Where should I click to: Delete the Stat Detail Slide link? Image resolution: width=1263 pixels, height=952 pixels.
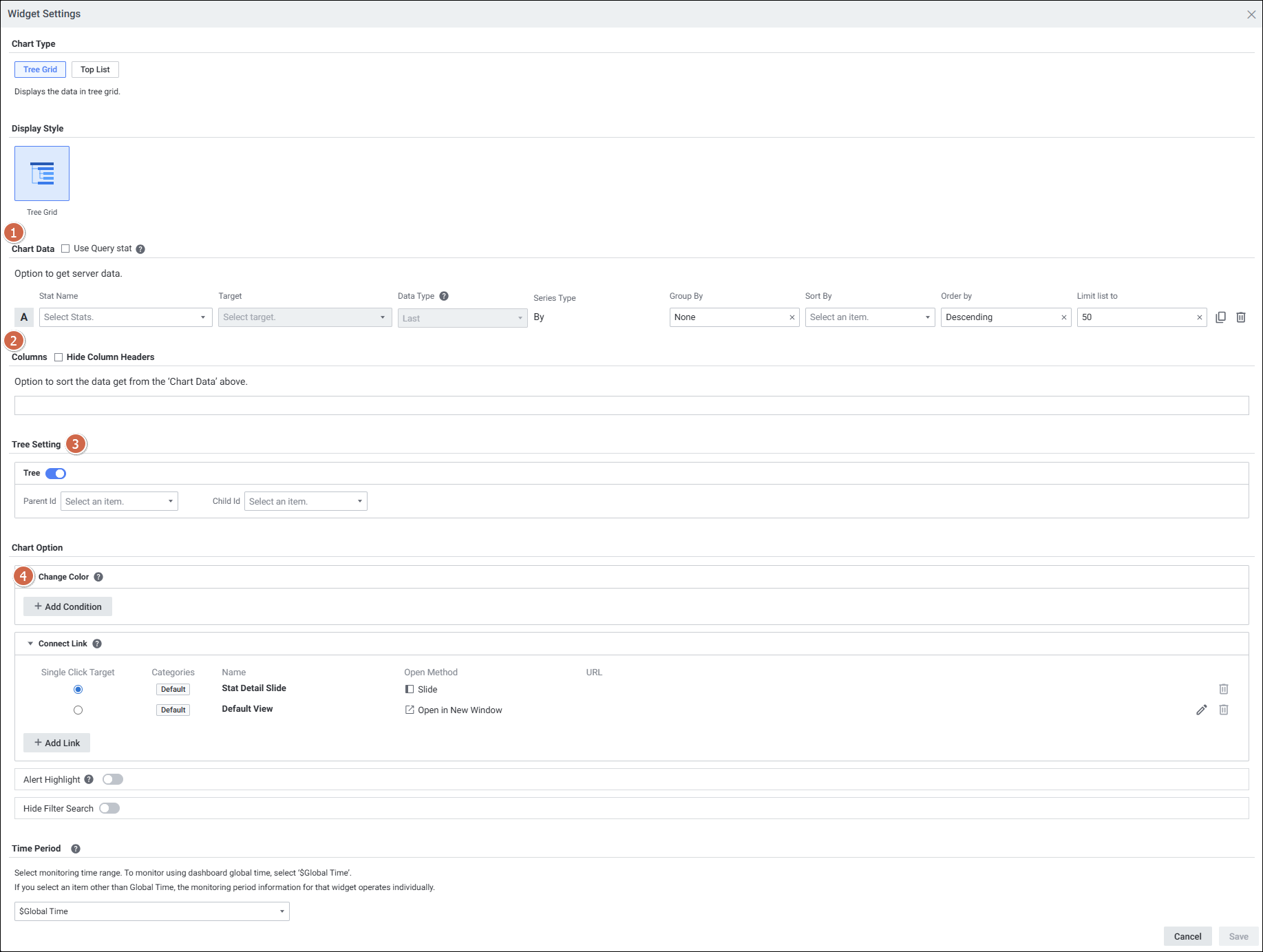click(x=1223, y=689)
